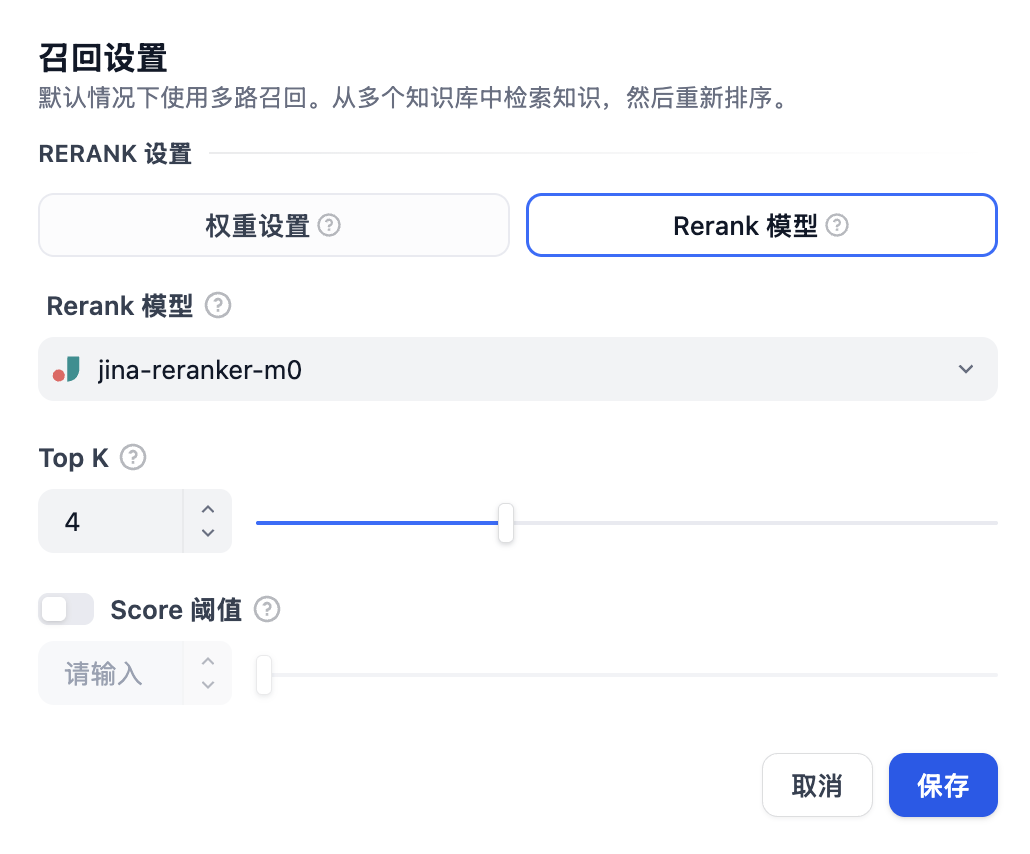Increase Top K with the up arrow
This screenshot has height=854, width=1030.
pyautogui.click(x=207, y=510)
